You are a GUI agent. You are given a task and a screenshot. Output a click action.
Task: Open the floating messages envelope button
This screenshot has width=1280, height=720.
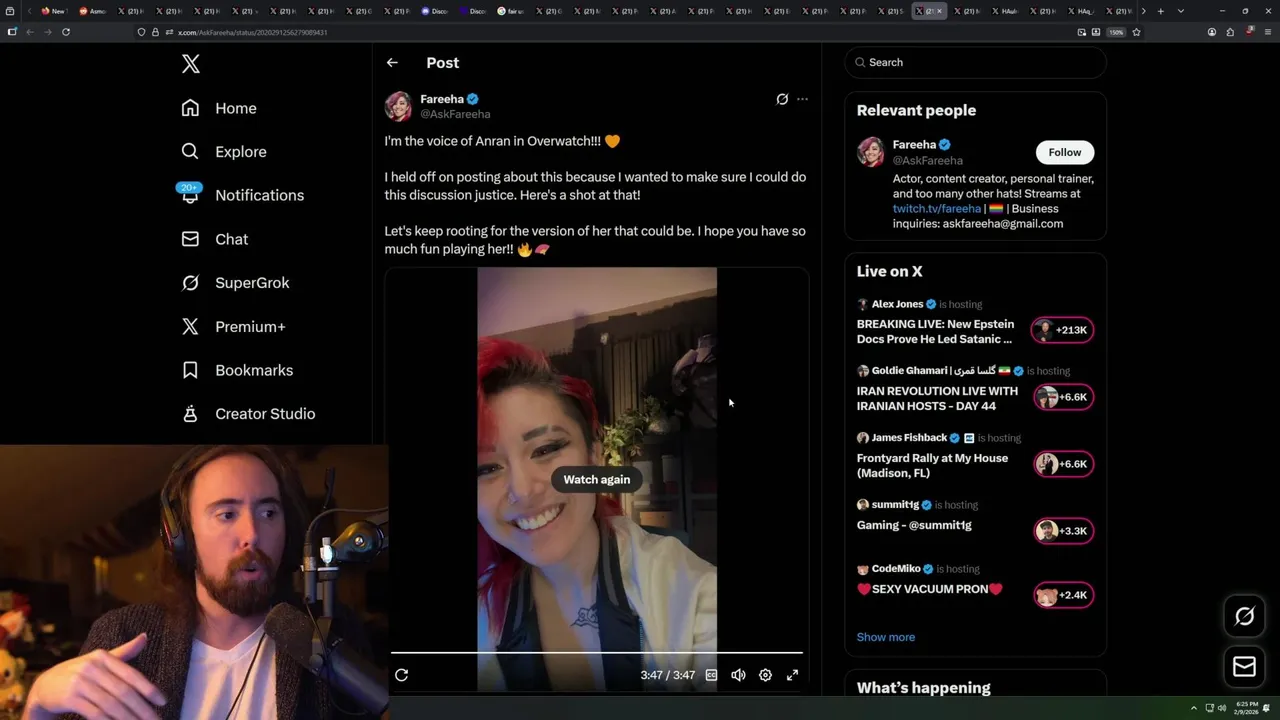pyautogui.click(x=1245, y=667)
